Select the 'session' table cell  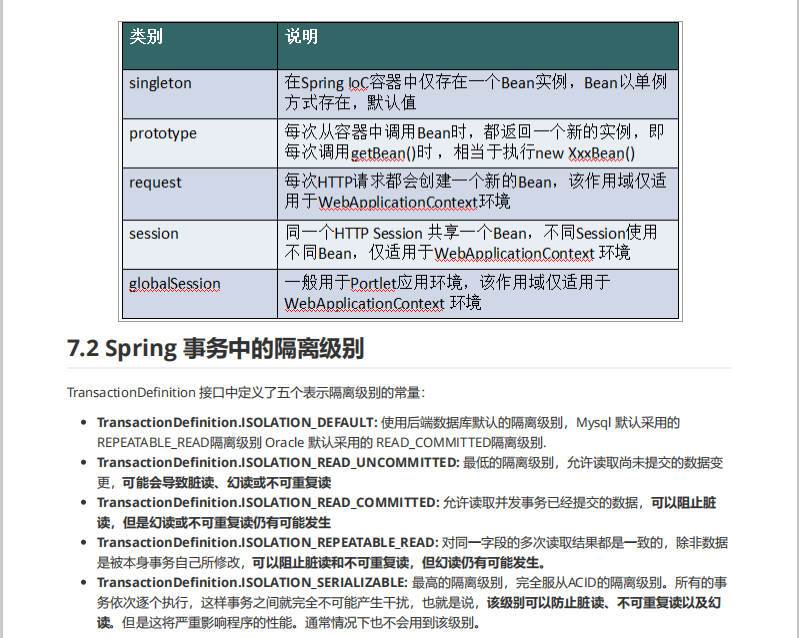200,245
